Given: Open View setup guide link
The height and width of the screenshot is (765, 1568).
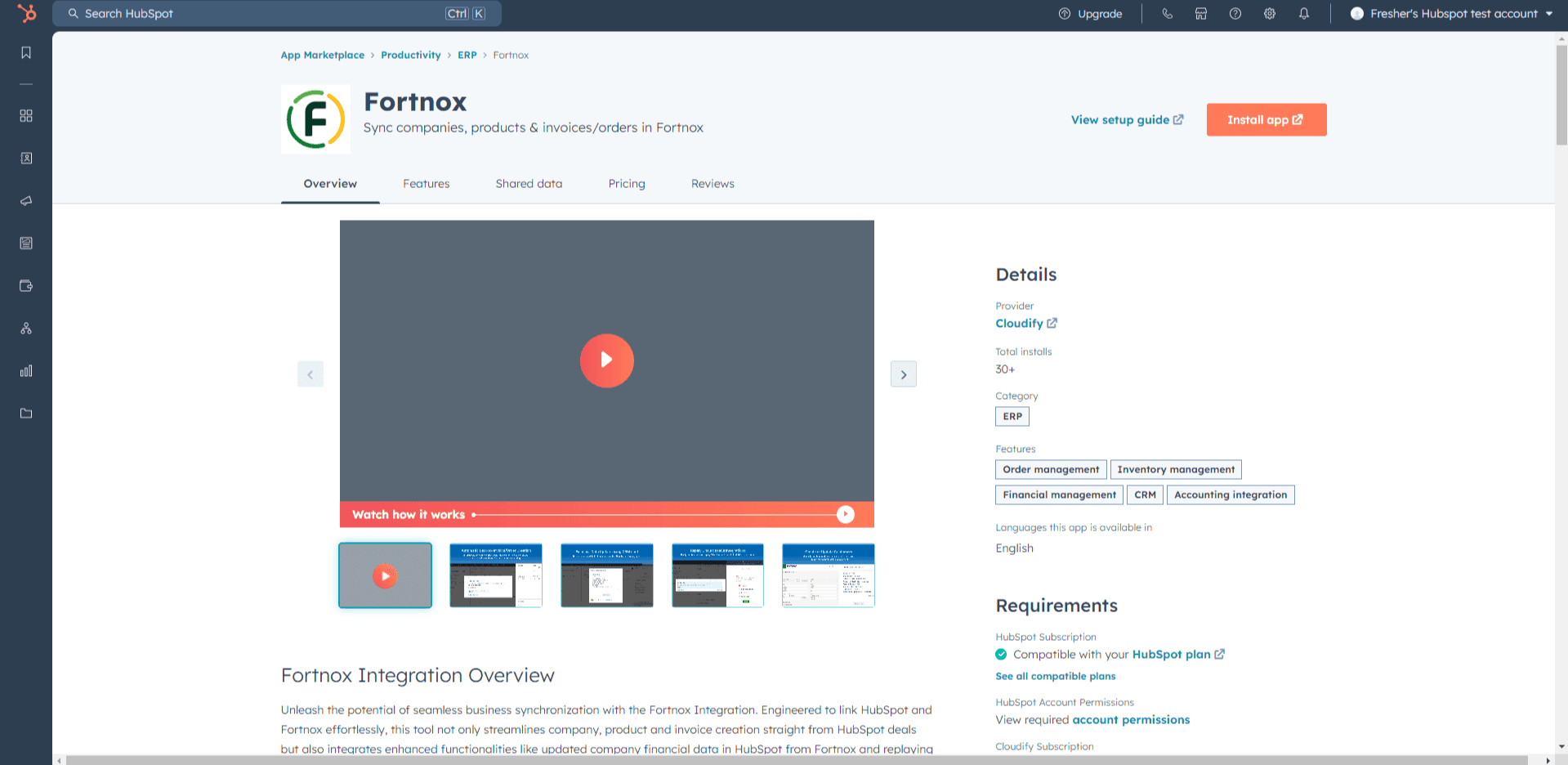Looking at the screenshot, I should click(1128, 120).
